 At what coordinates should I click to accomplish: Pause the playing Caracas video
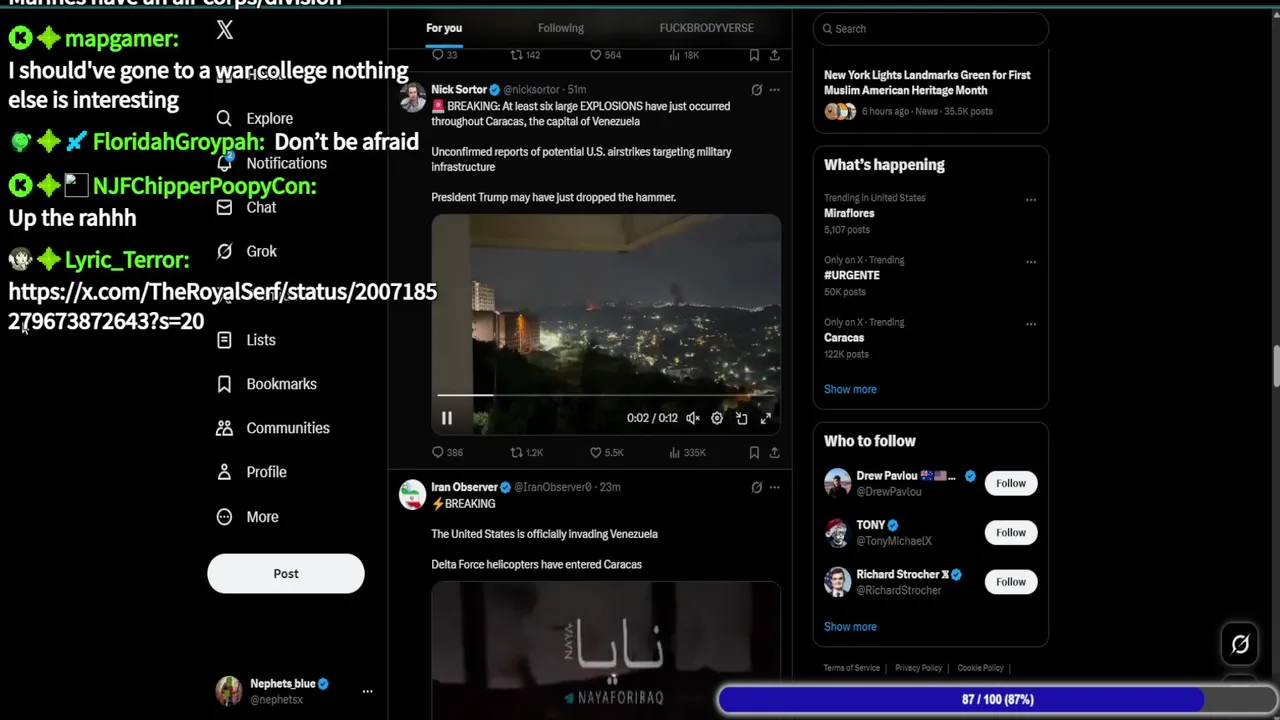click(x=447, y=418)
